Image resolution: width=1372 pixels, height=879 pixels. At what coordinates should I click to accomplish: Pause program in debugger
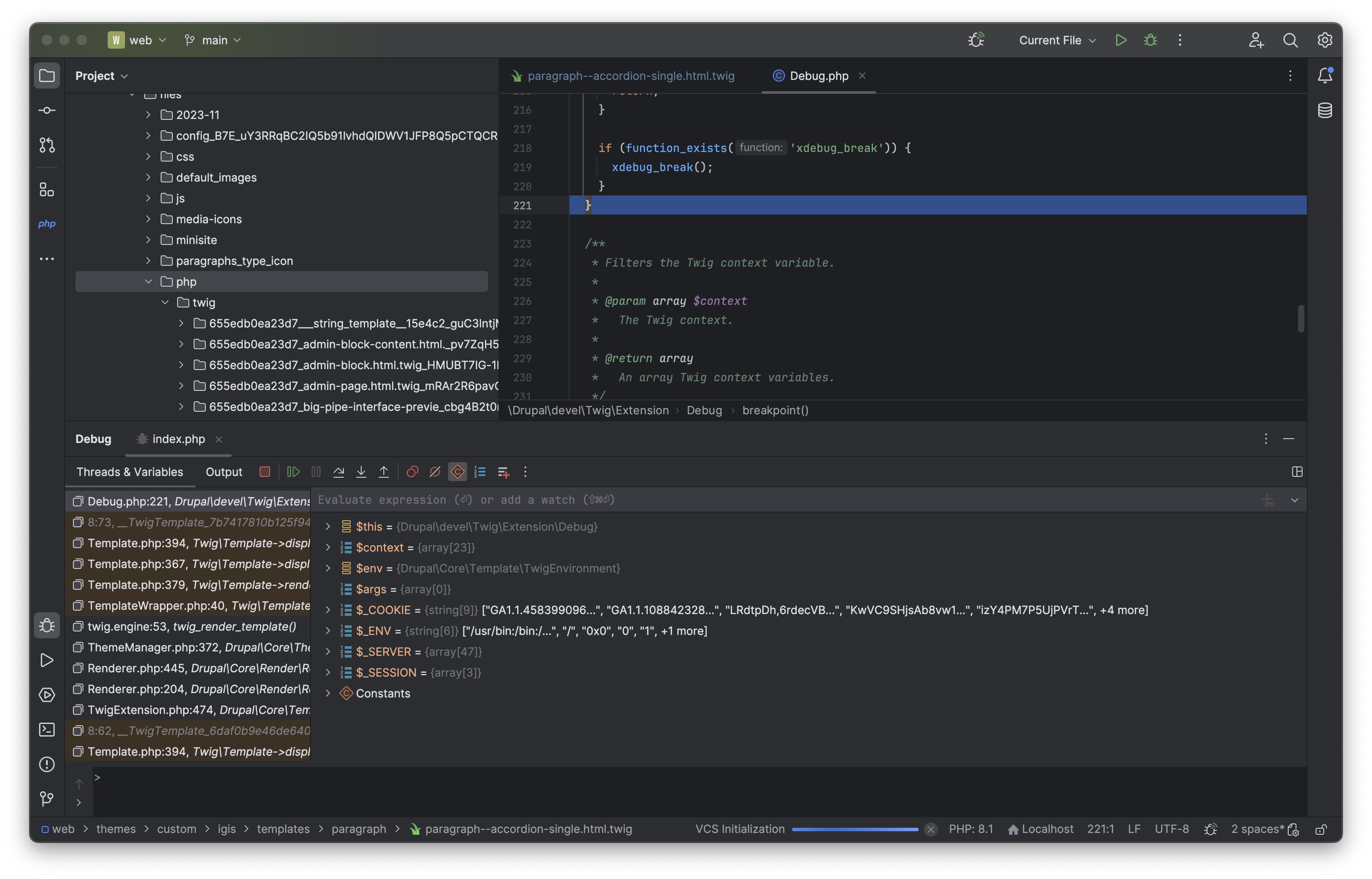click(316, 472)
